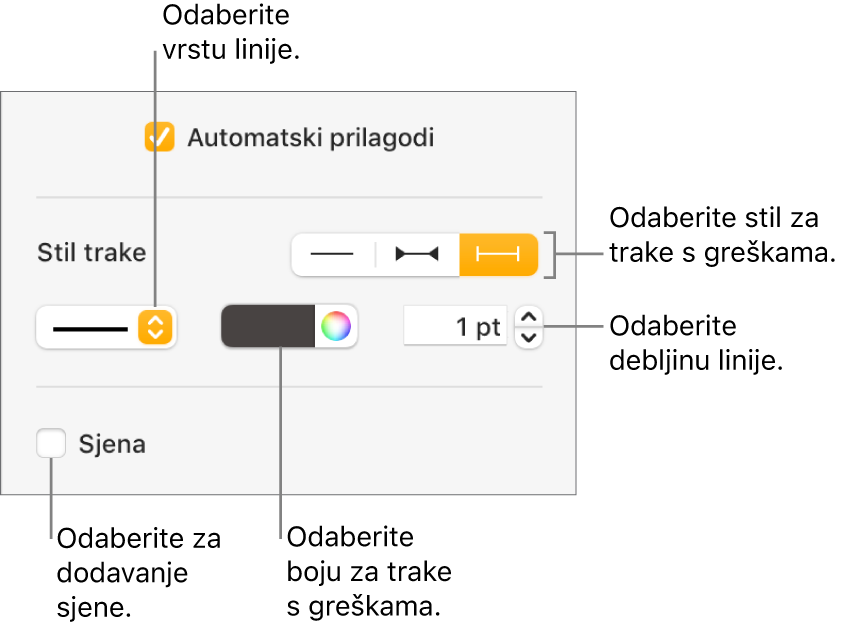Click the Sjena label text

(x=112, y=444)
